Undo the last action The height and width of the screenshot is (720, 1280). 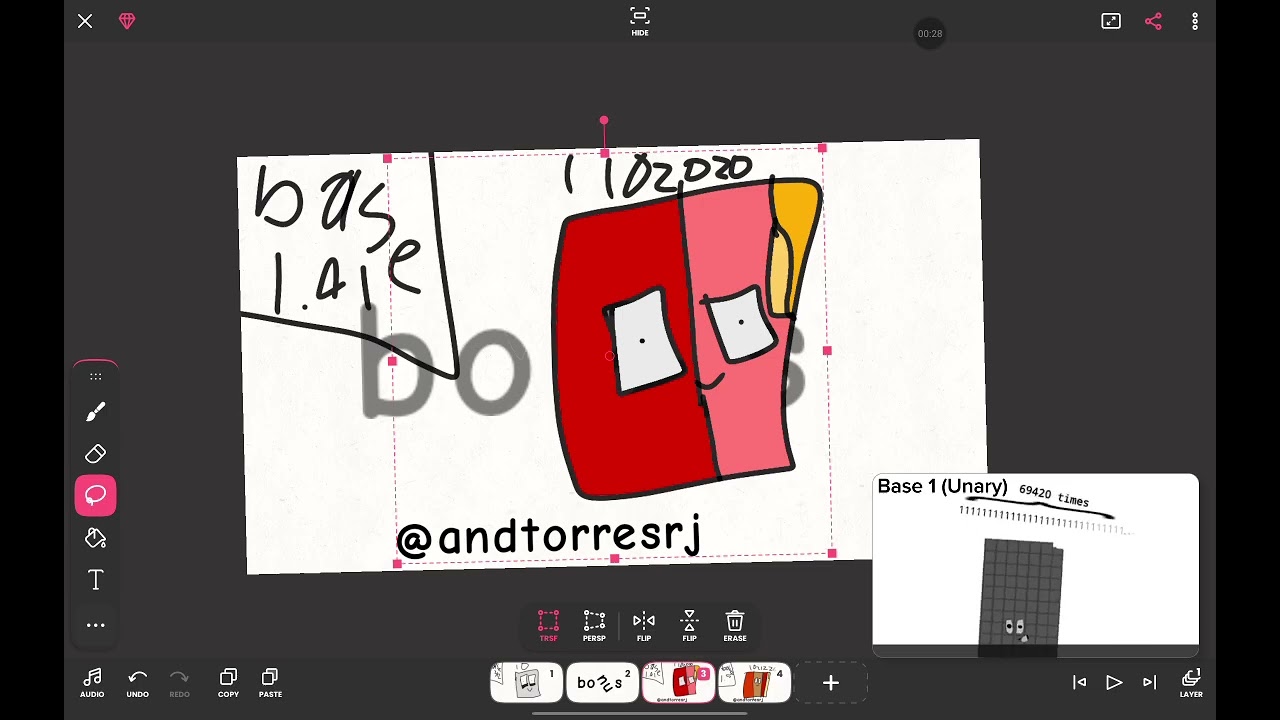coord(138,683)
